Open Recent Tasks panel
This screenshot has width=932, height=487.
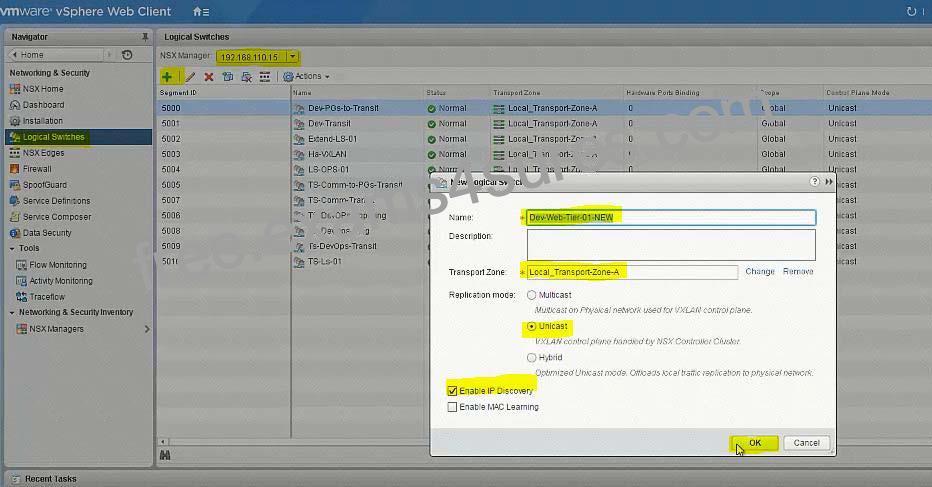click(x=51, y=479)
